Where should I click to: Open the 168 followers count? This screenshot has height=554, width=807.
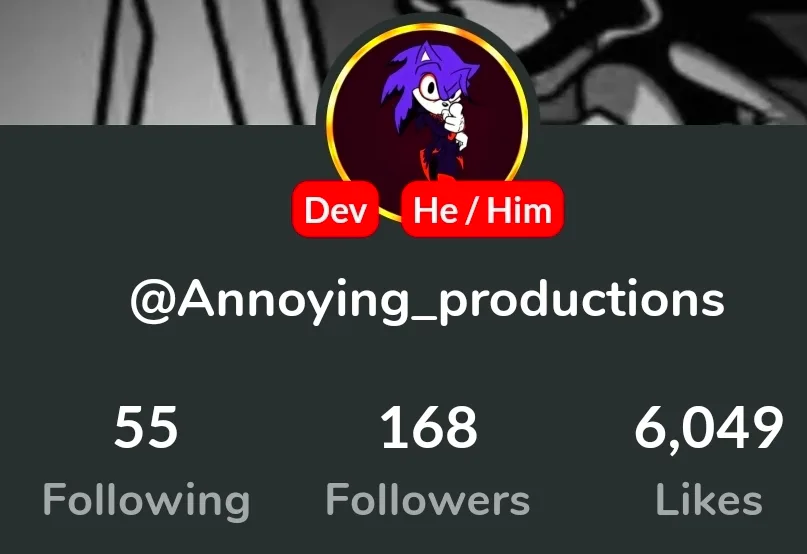tap(428, 427)
